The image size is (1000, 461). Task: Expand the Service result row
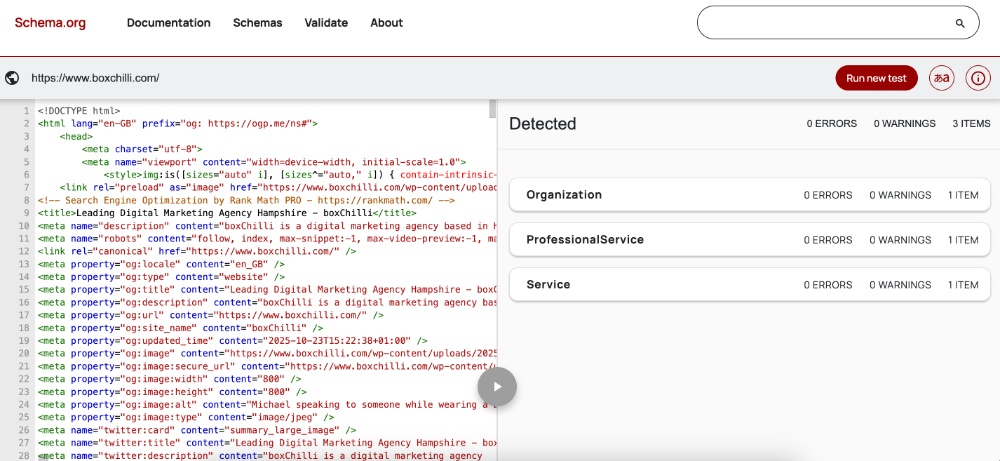click(x=750, y=284)
